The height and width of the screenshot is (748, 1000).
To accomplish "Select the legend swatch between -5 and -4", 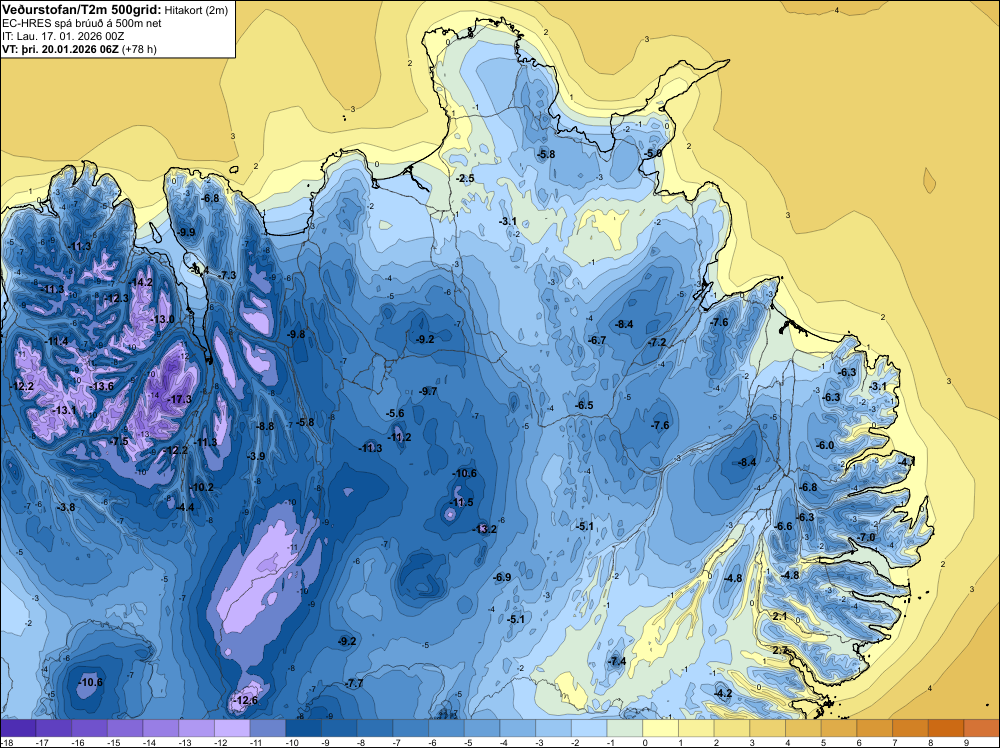I will (482, 728).
